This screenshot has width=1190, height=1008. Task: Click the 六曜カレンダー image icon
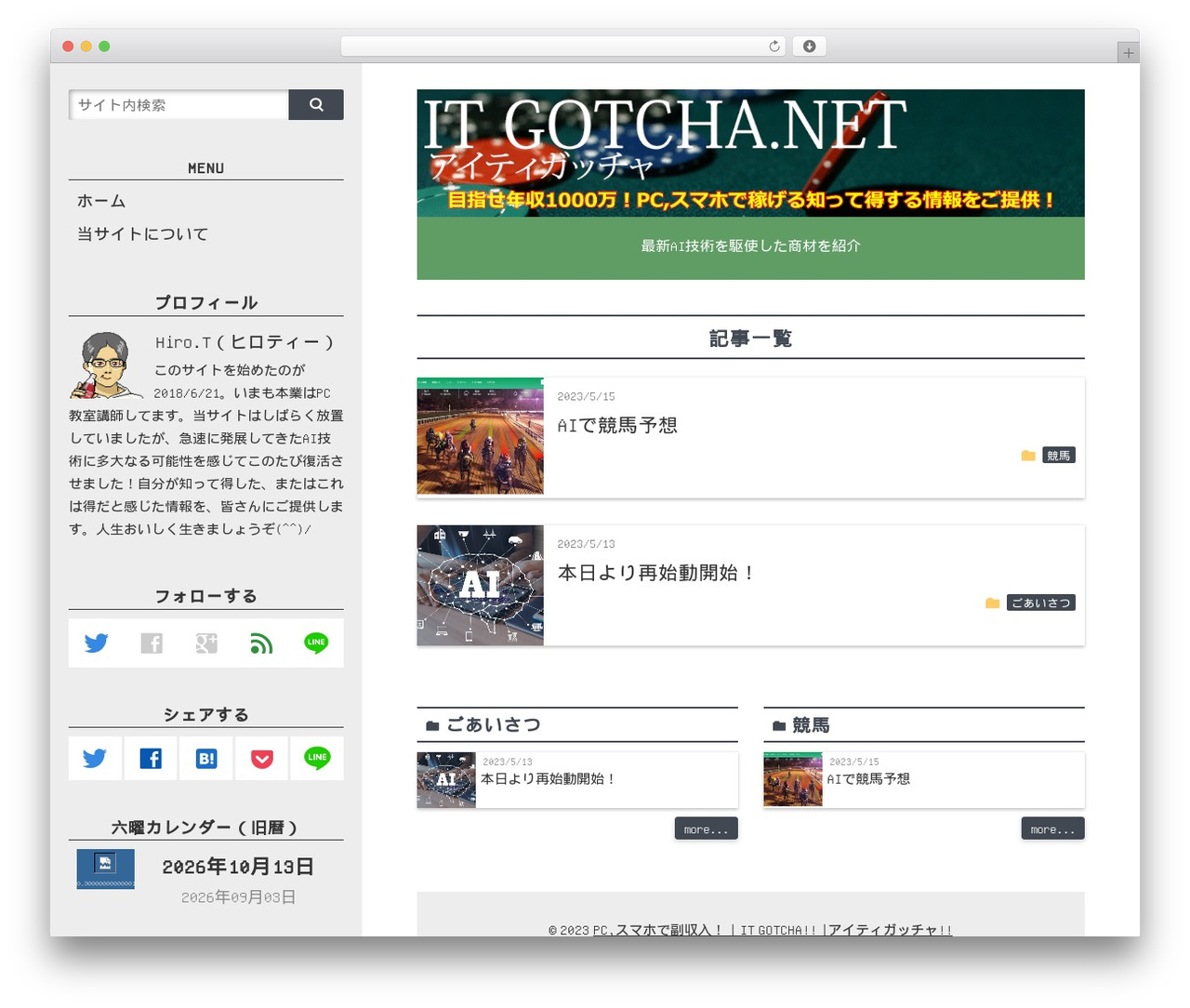[x=105, y=869]
